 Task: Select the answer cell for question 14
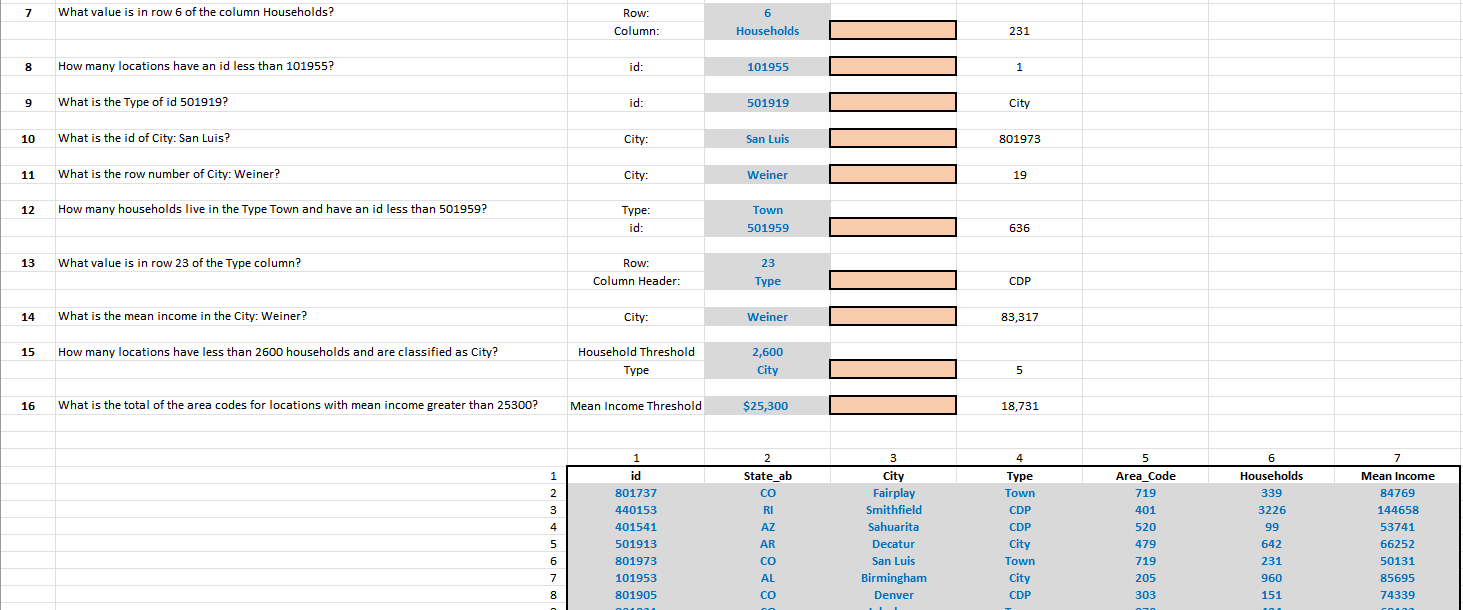coord(892,316)
